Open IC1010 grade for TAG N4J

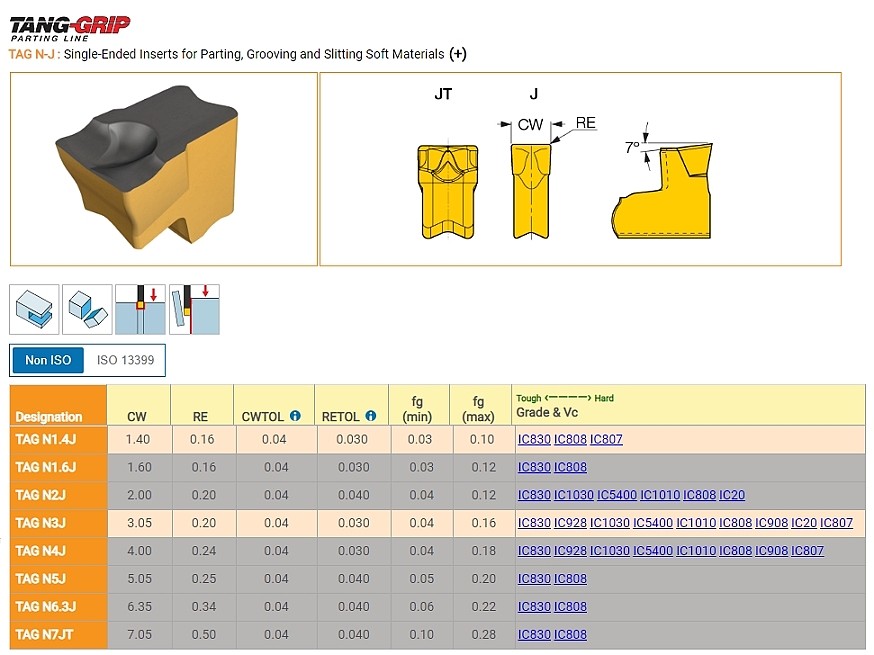pyautogui.click(x=696, y=551)
